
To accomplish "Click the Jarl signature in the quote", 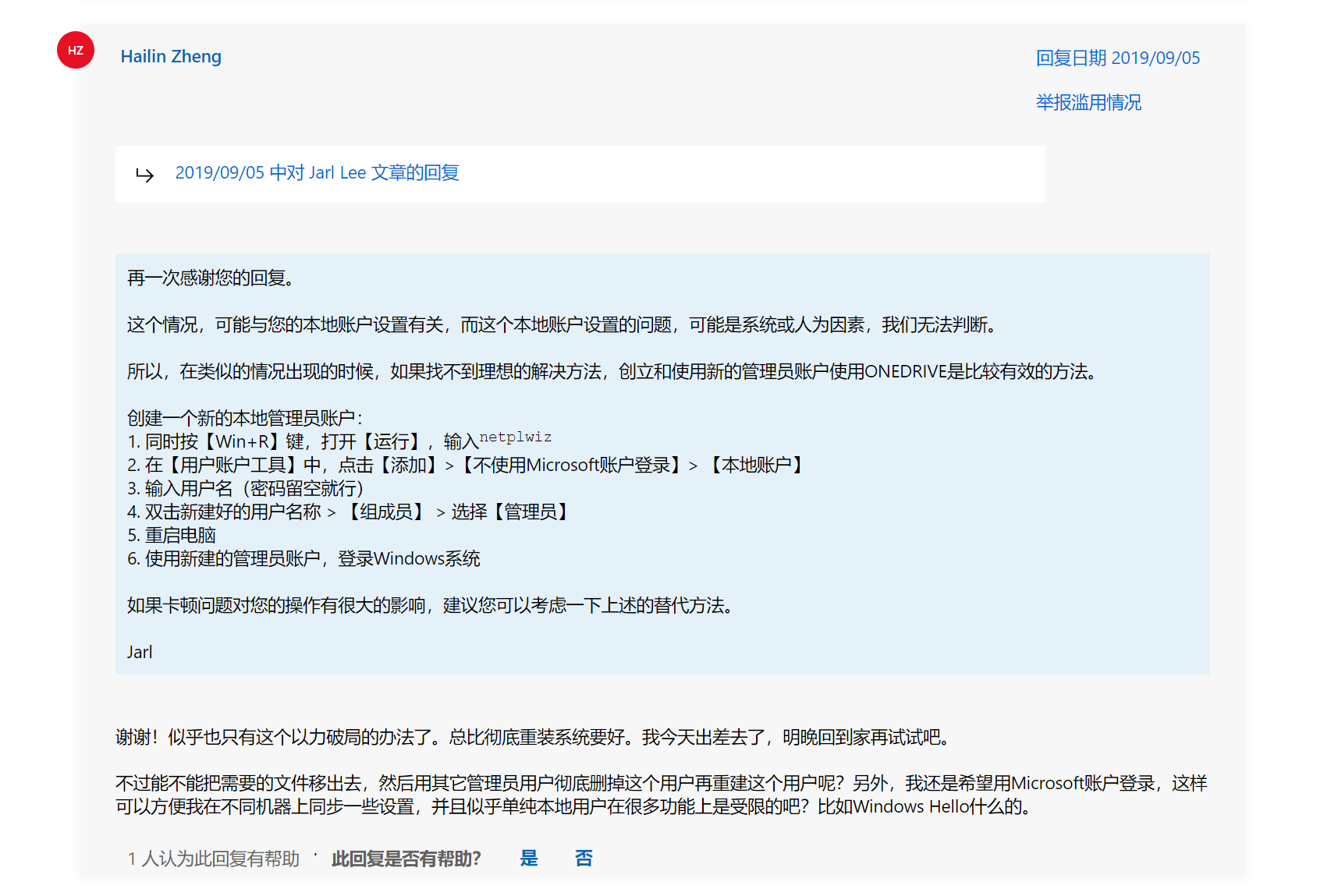I will (140, 653).
